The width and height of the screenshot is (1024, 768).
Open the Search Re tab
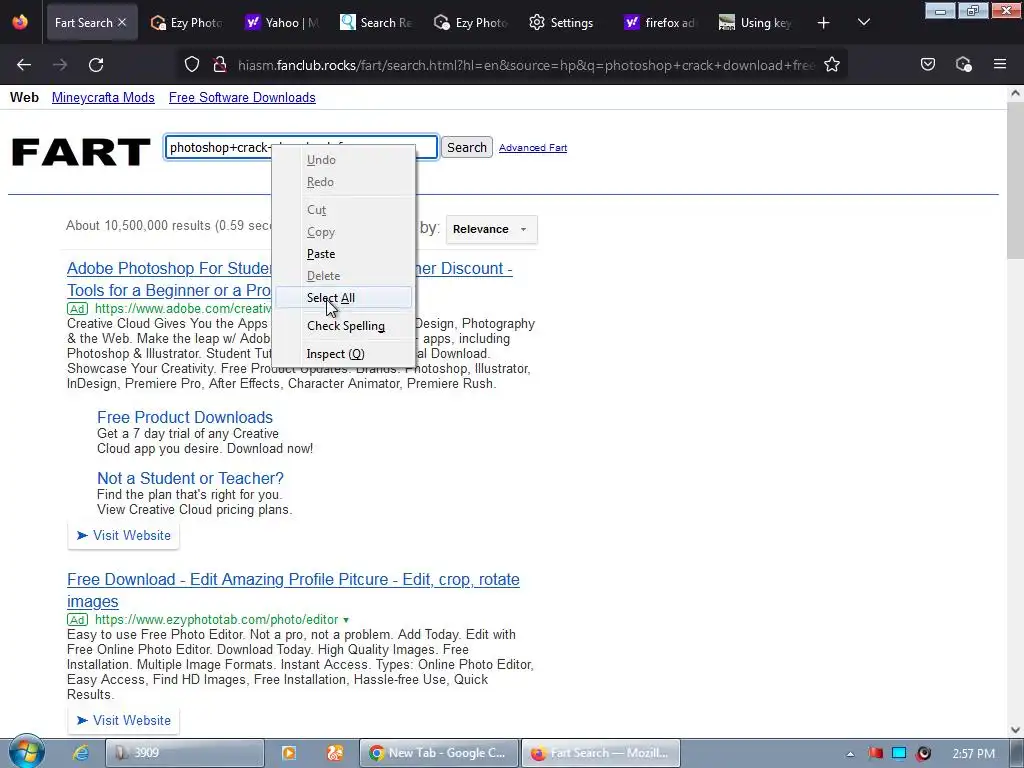[377, 23]
